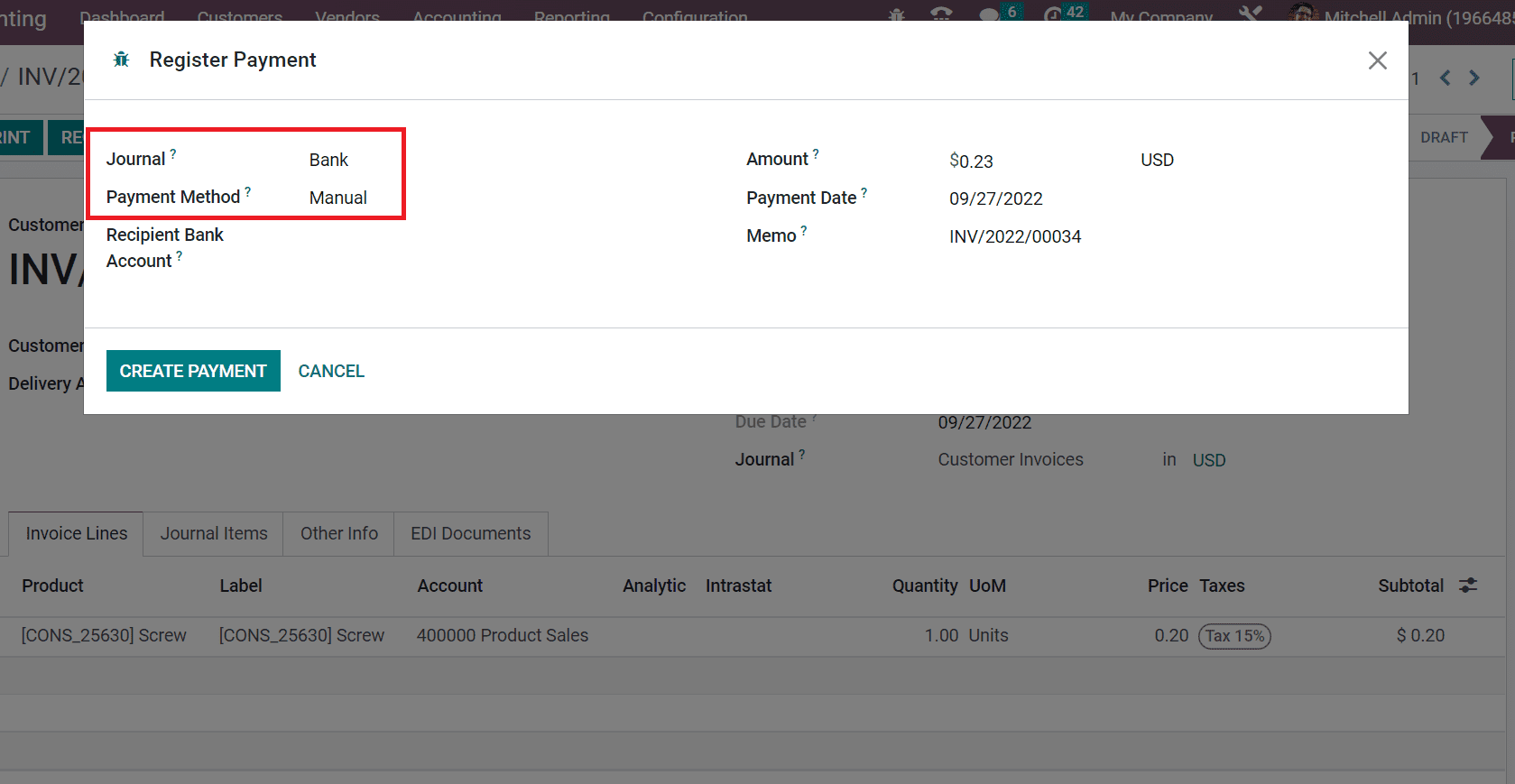Click the Amount help question mark
This screenshot has width=1515, height=784.
[x=816, y=154]
